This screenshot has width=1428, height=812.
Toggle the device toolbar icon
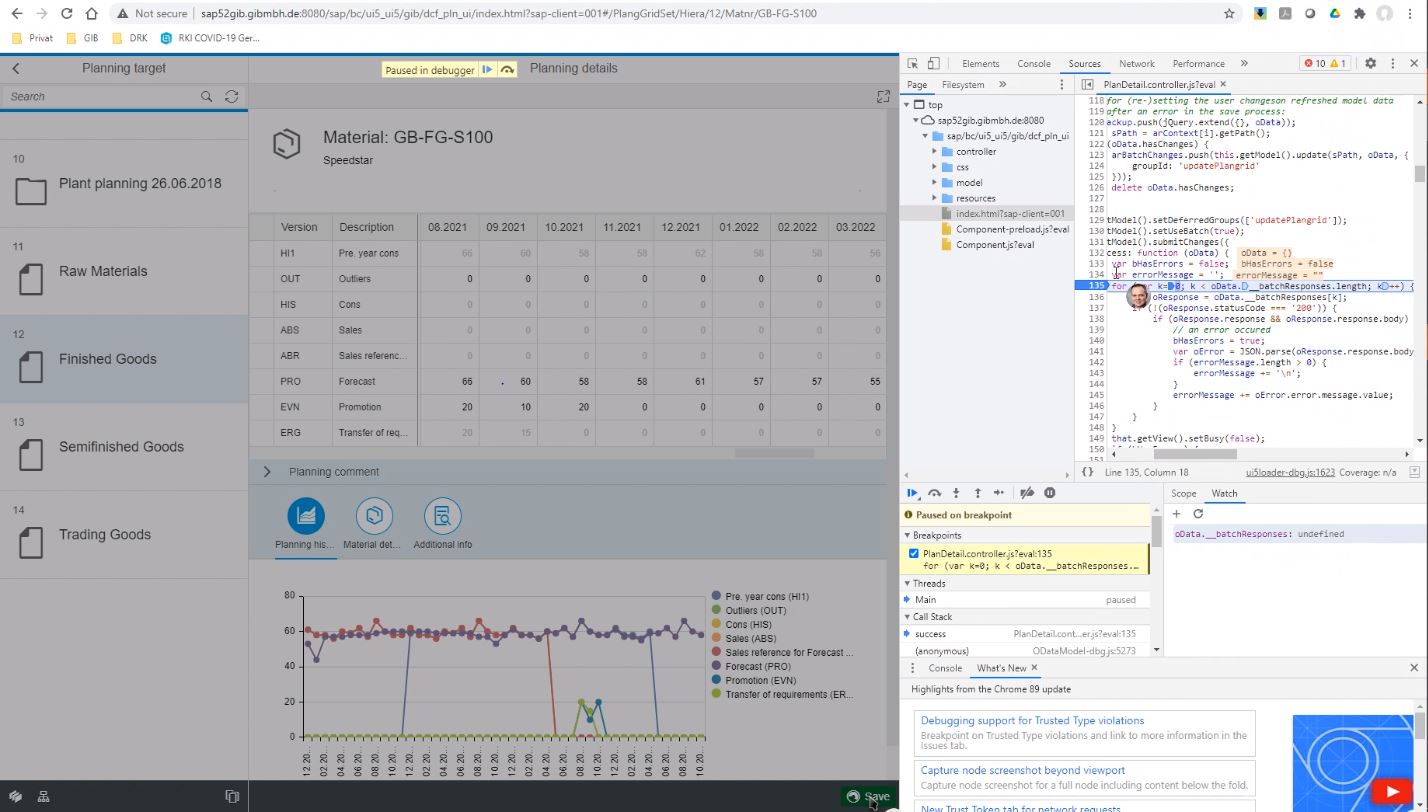[933, 63]
